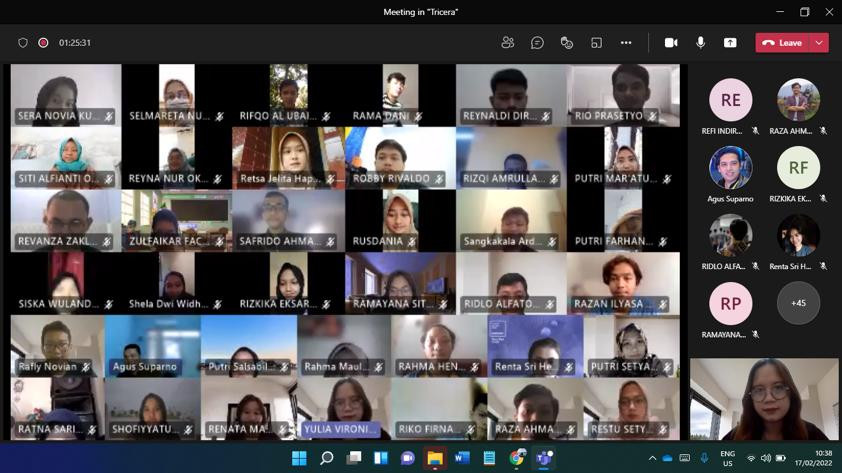Image resolution: width=842 pixels, height=473 pixels.
Task: Show the +45 additional participants
Action: (798, 303)
